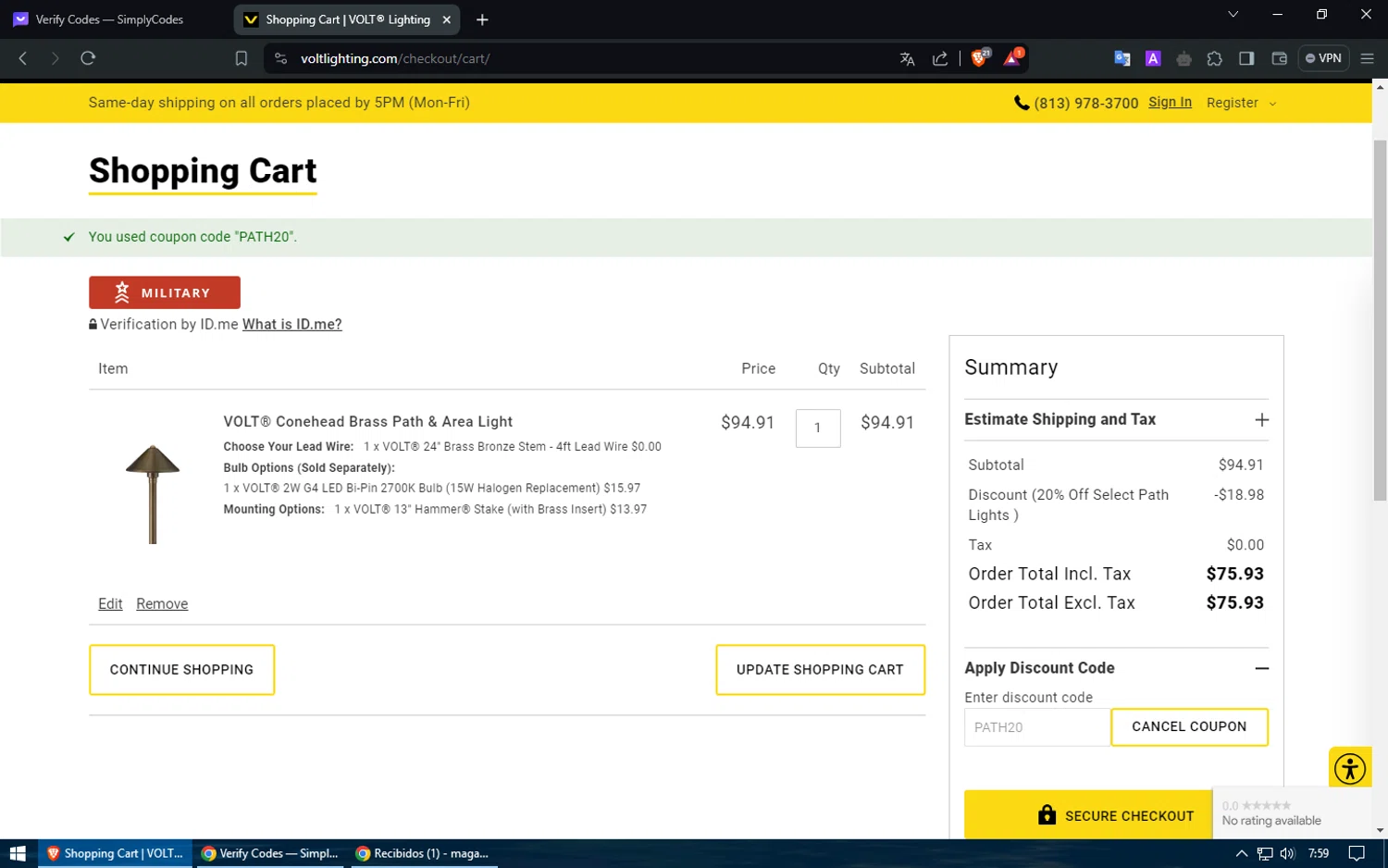This screenshot has height=868, width=1388.
Task: Open extensions puzzle icon
Action: click(x=1215, y=58)
